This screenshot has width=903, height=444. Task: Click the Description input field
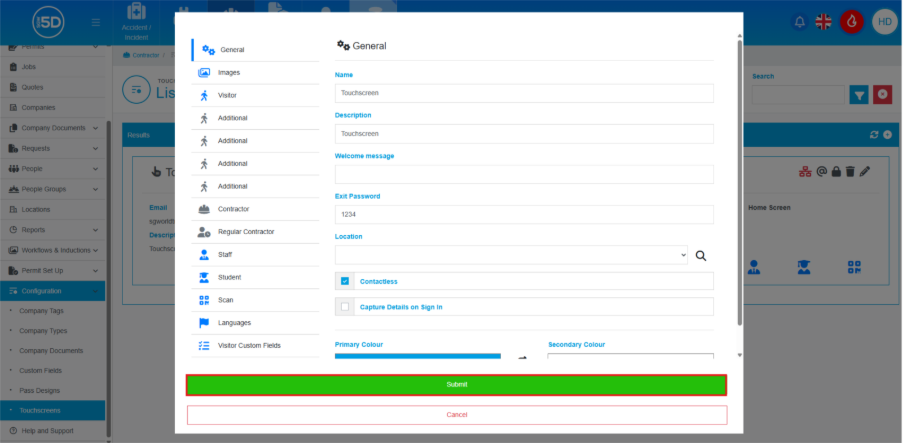pyautogui.click(x=524, y=134)
